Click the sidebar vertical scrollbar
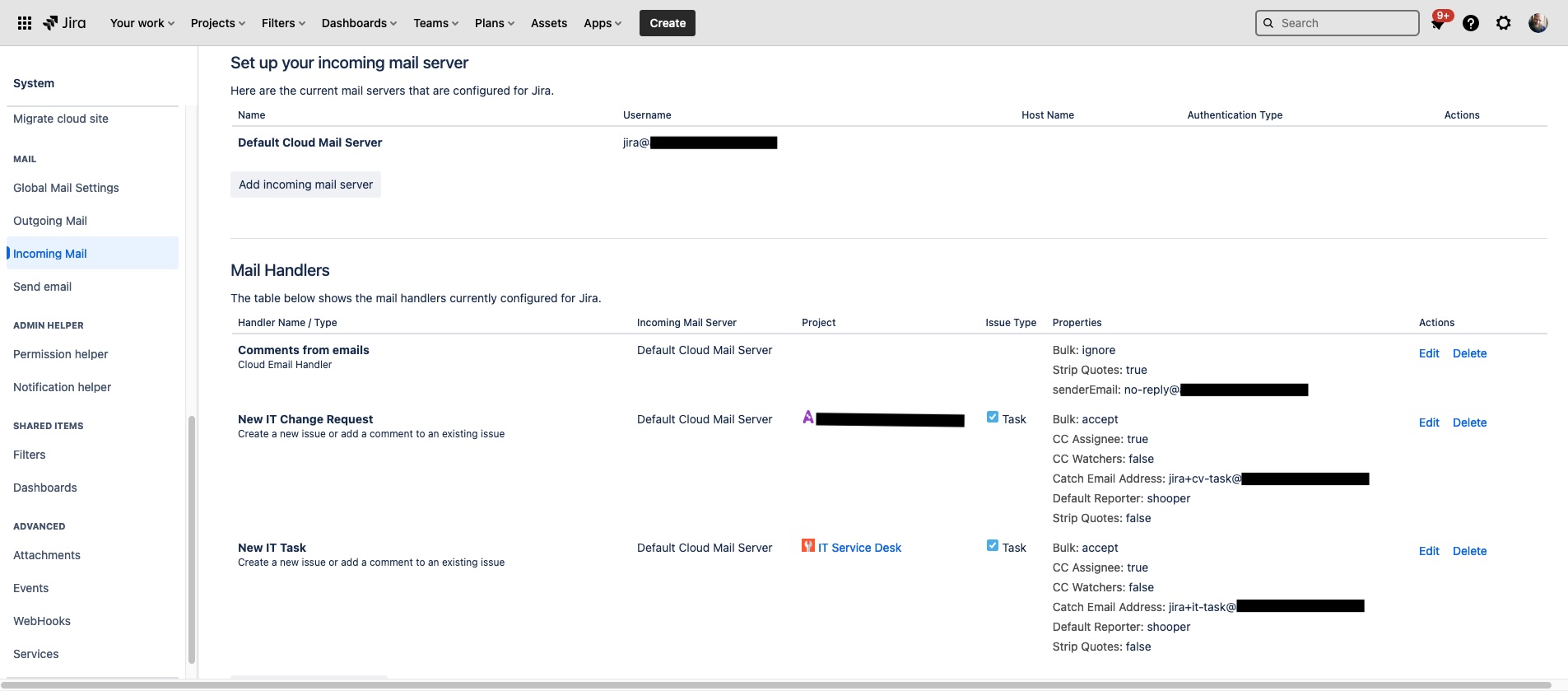The image size is (1568, 691). pos(192,535)
